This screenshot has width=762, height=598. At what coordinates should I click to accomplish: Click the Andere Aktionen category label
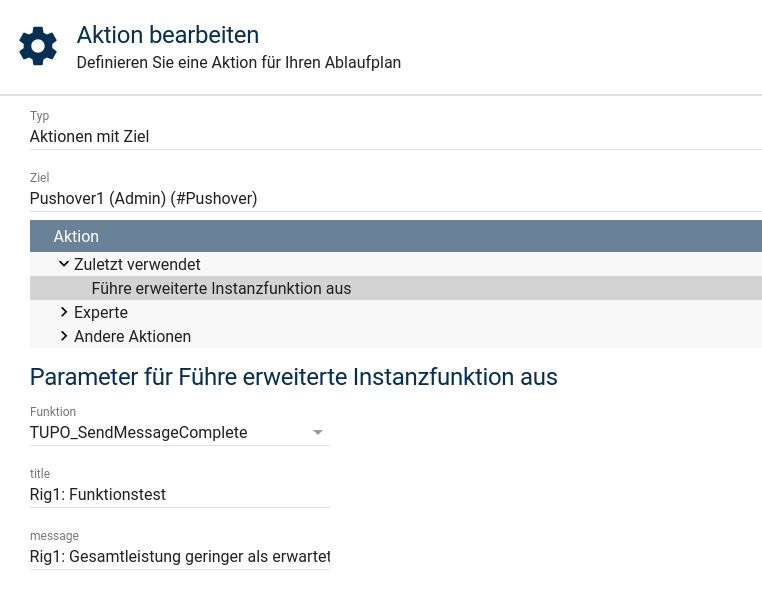tap(132, 336)
